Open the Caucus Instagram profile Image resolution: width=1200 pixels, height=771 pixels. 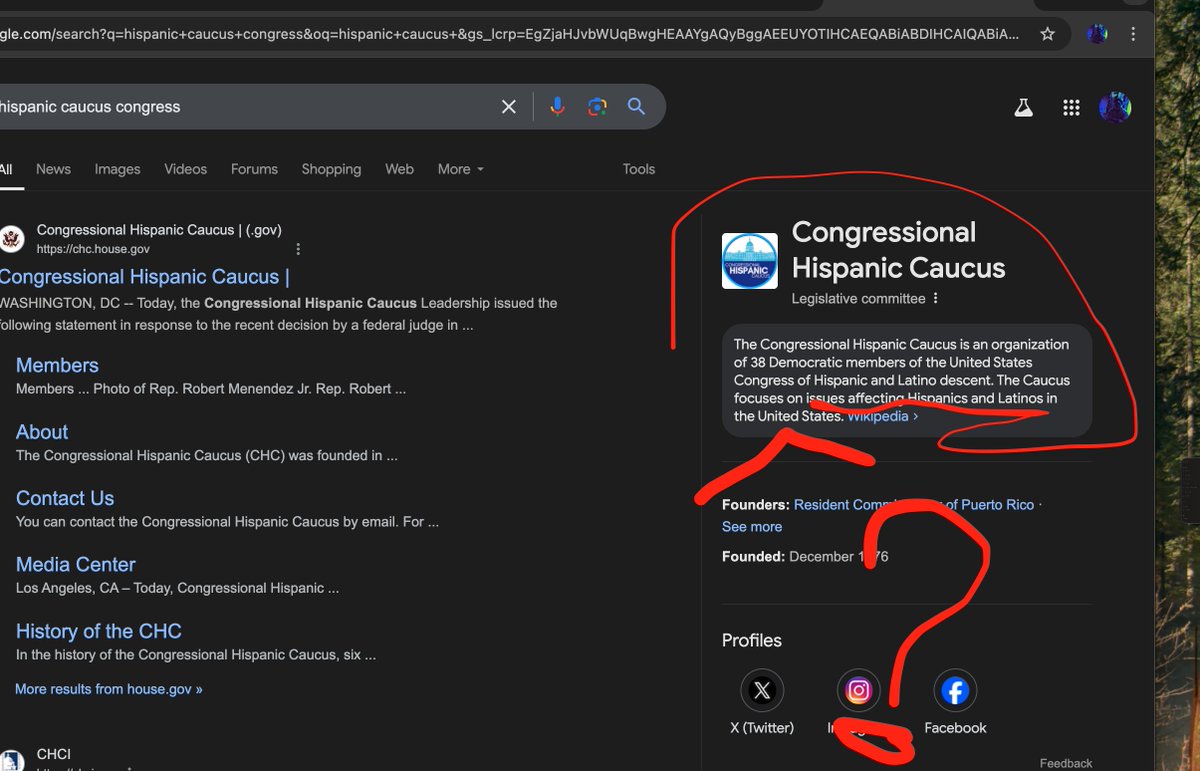pyautogui.click(x=858, y=690)
